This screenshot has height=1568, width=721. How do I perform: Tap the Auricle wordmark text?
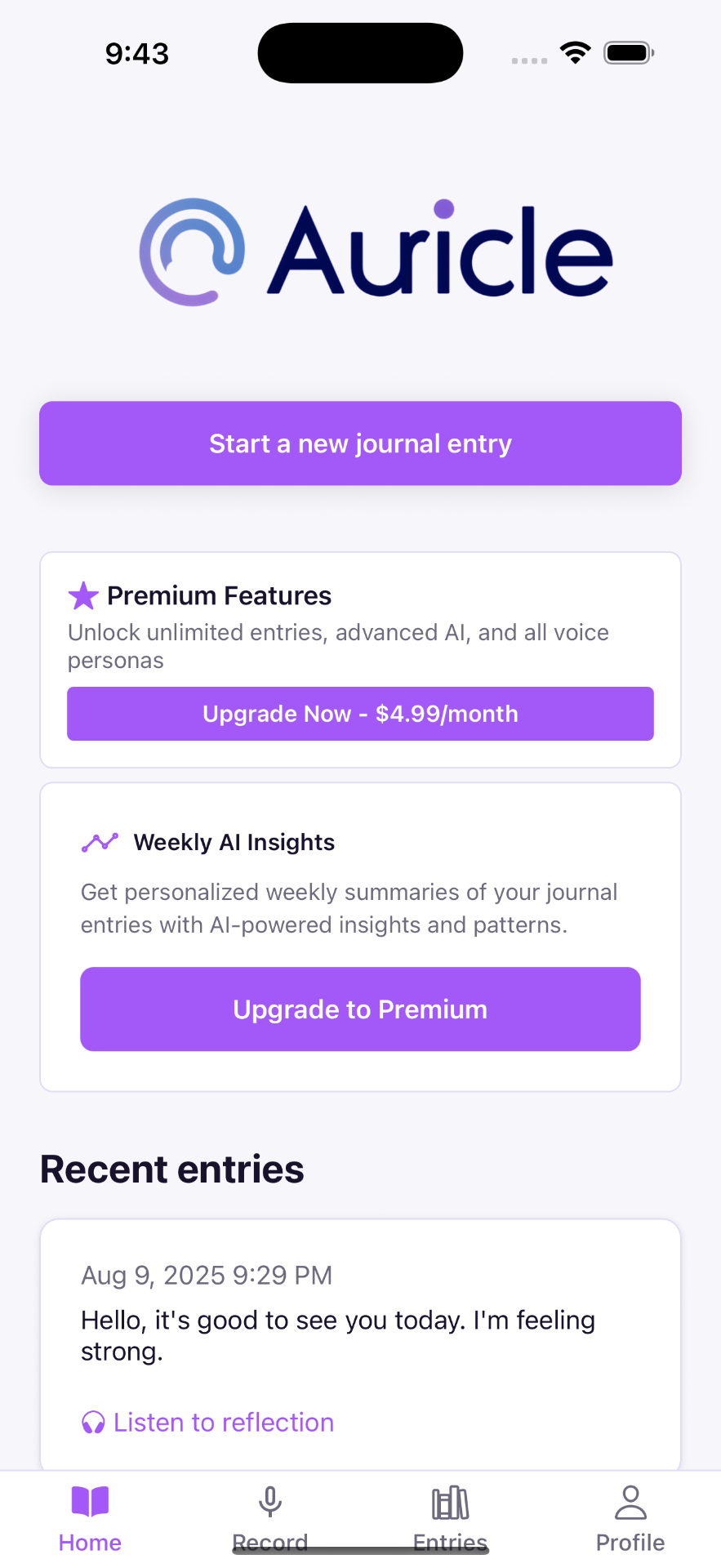point(440,250)
